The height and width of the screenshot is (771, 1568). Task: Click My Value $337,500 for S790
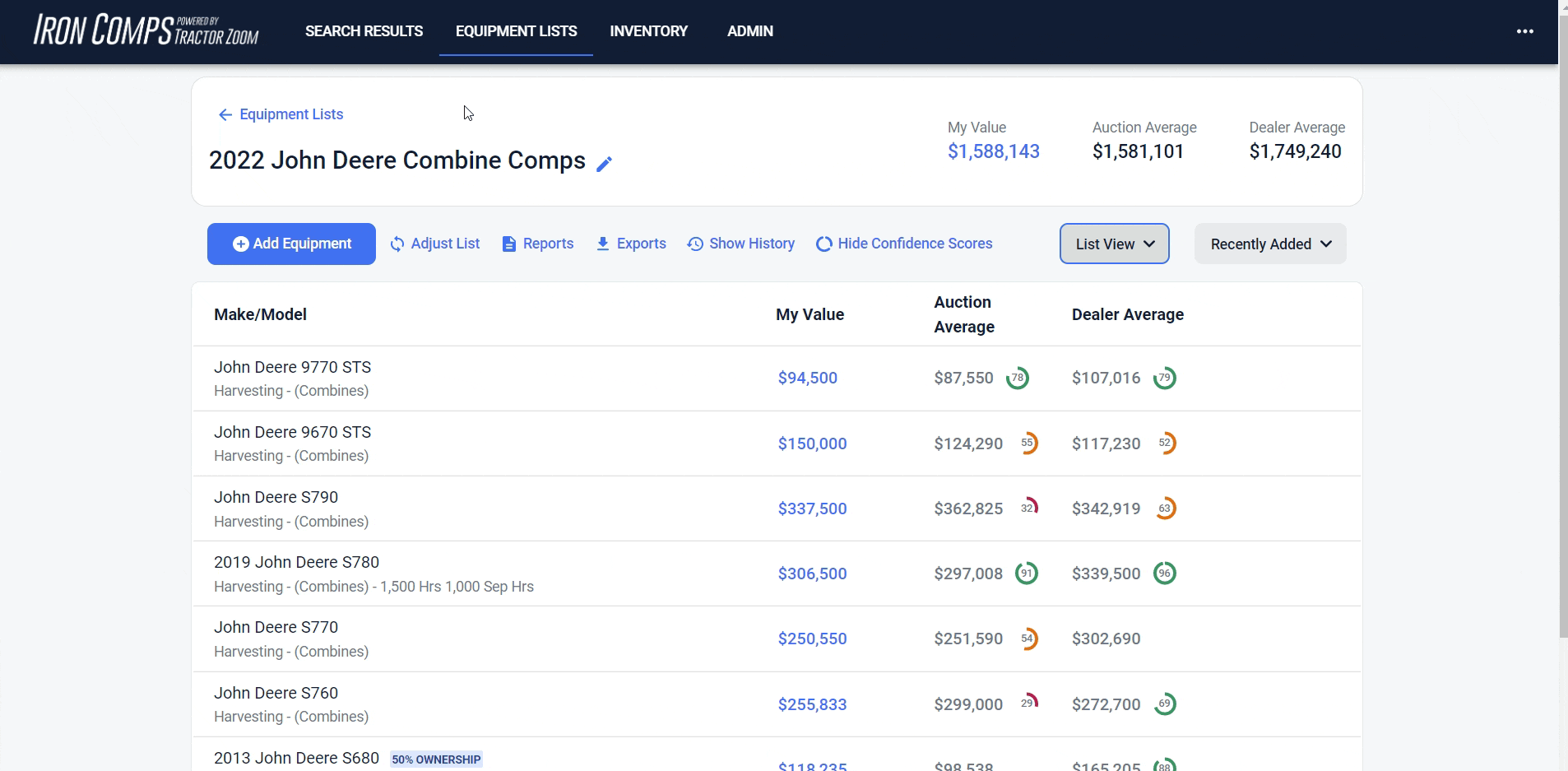pos(813,508)
